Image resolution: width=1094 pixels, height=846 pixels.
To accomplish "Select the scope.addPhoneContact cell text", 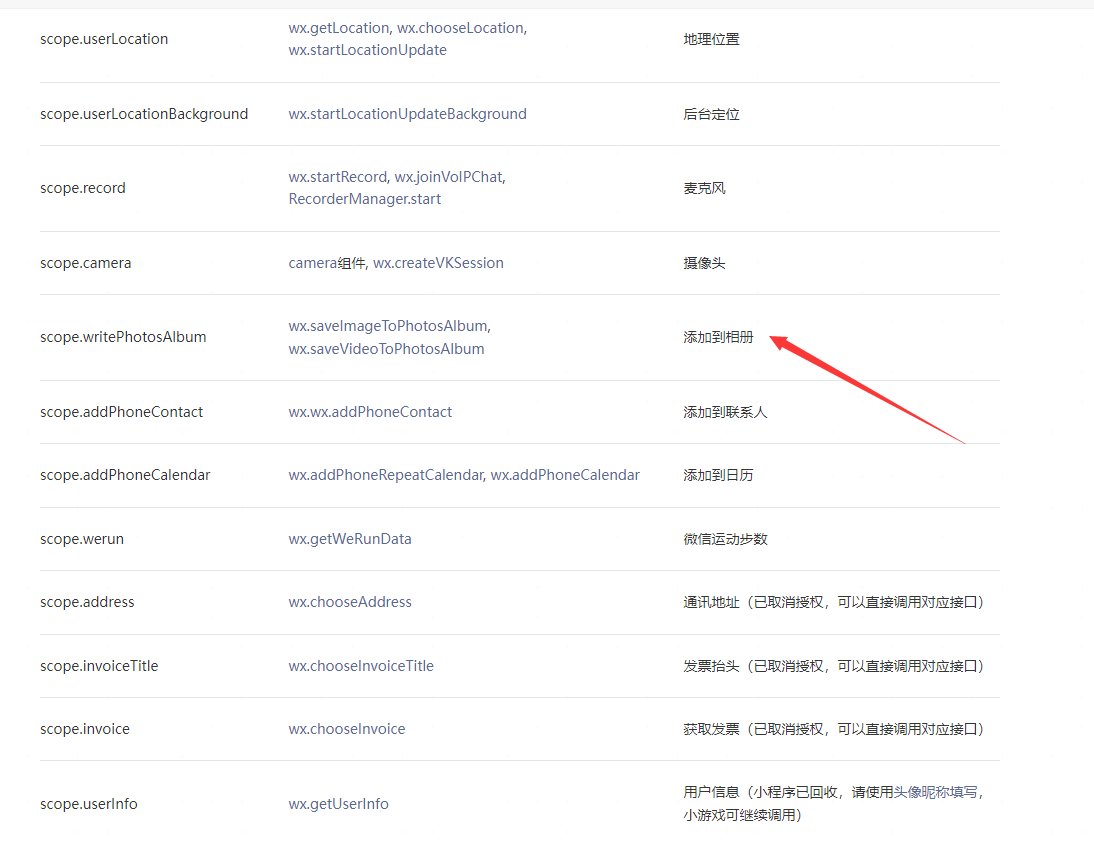I will click(x=121, y=412).
